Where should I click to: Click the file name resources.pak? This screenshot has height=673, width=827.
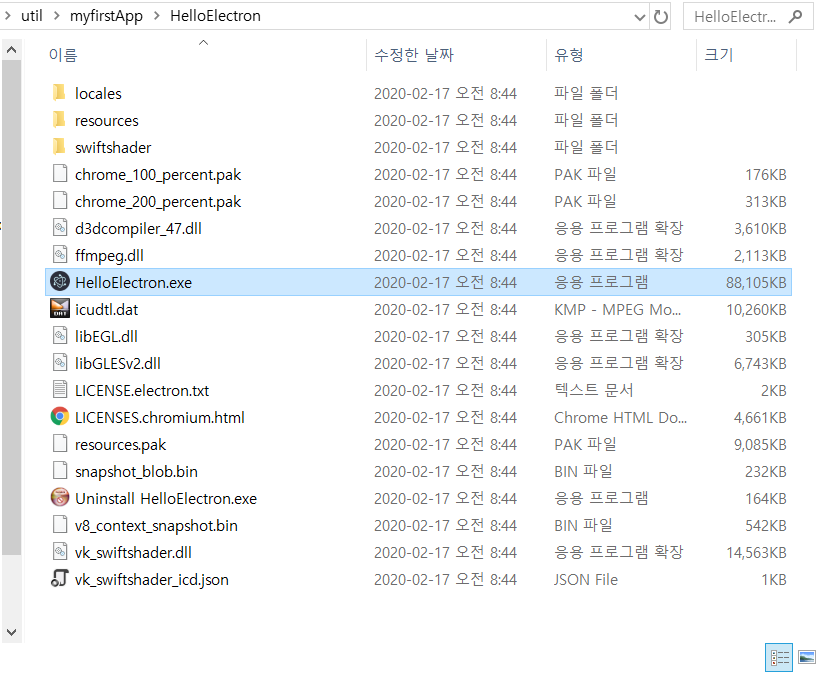click(x=120, y=445)
